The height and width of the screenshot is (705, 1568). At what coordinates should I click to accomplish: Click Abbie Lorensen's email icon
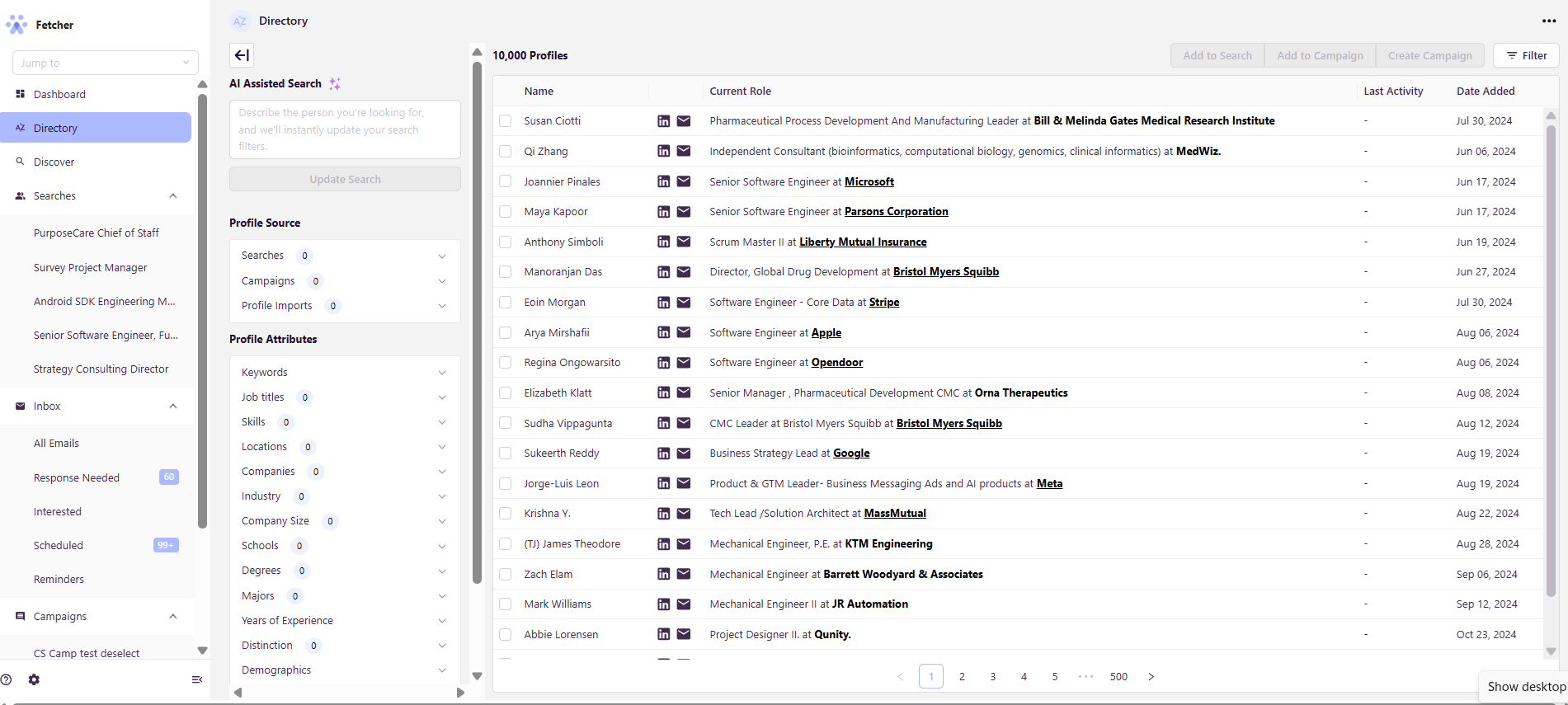[x=684, y=634]
